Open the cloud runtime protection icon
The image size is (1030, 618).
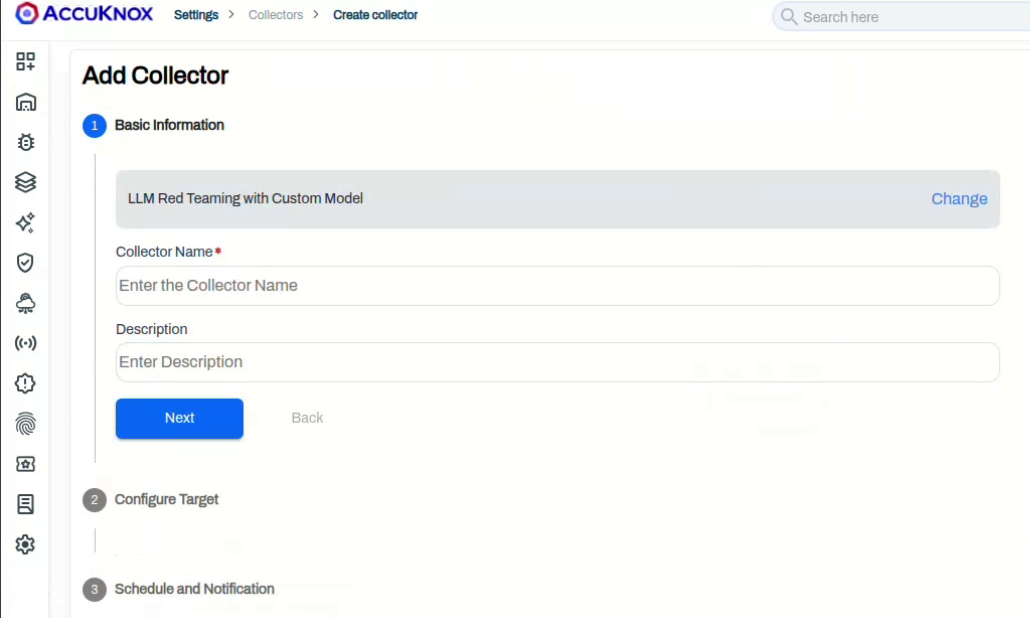click(x=26, y=303)
